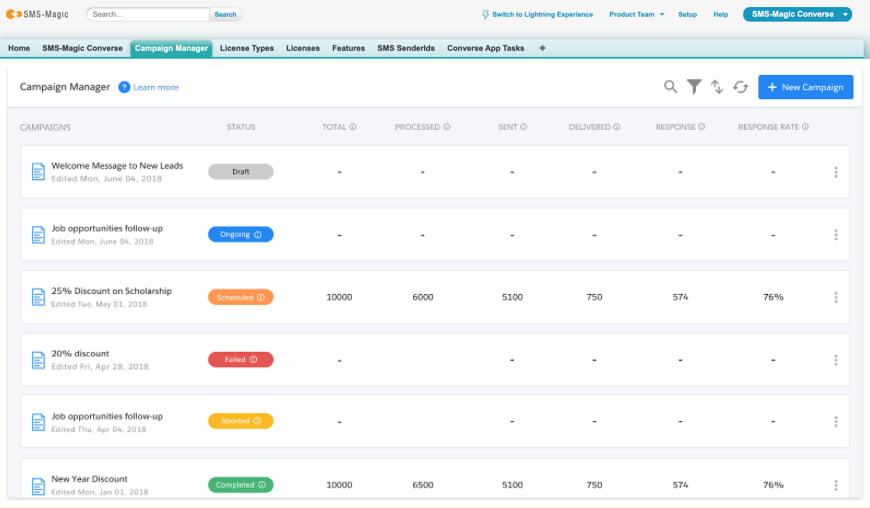Open more options for Ongoing Job opportunities row
The image size is (870, 508).
pyautogui.click(x=836, y=235)
